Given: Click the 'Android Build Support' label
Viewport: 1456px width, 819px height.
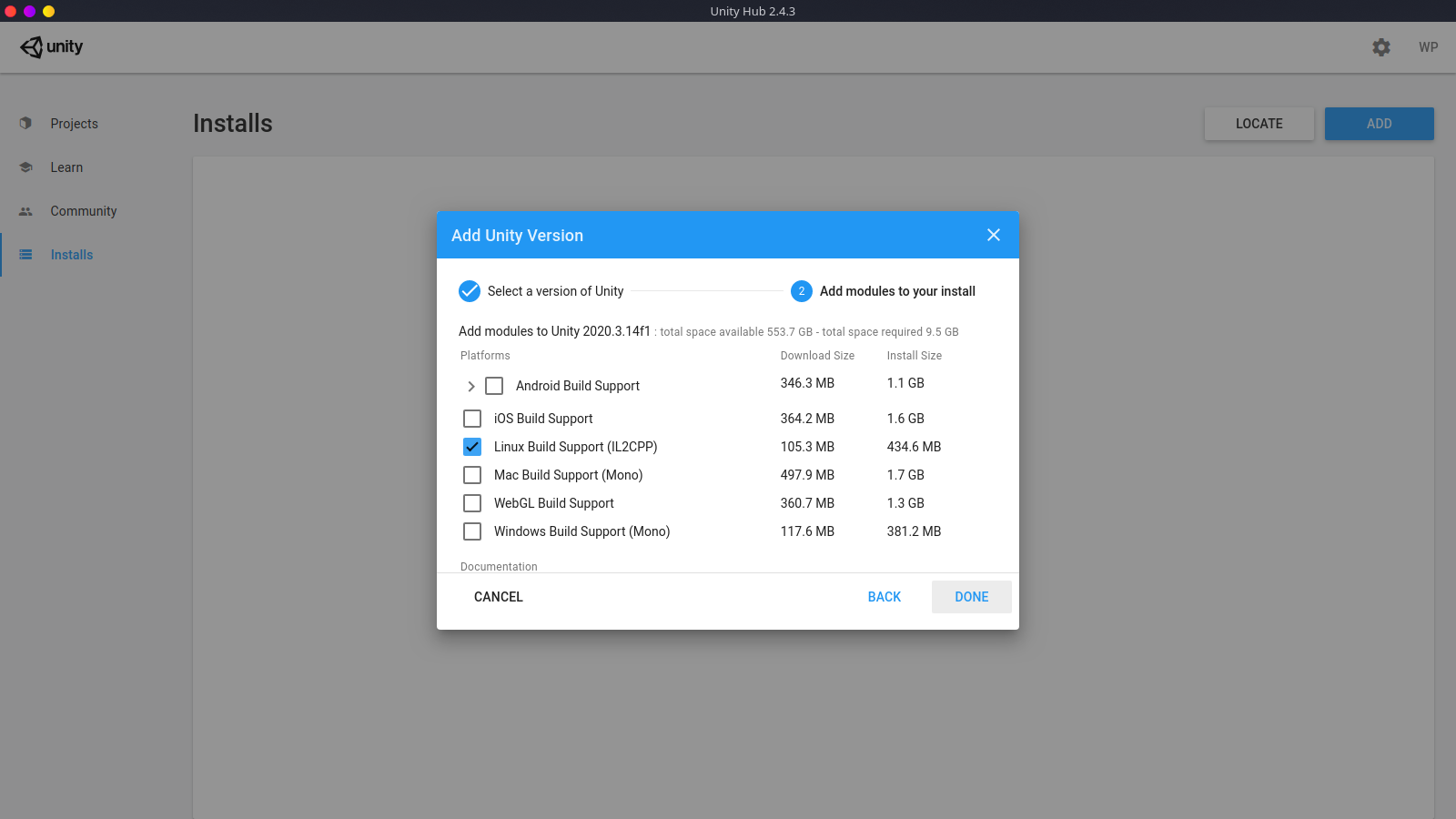Looking at the screenshot, I should pos(578,386).
